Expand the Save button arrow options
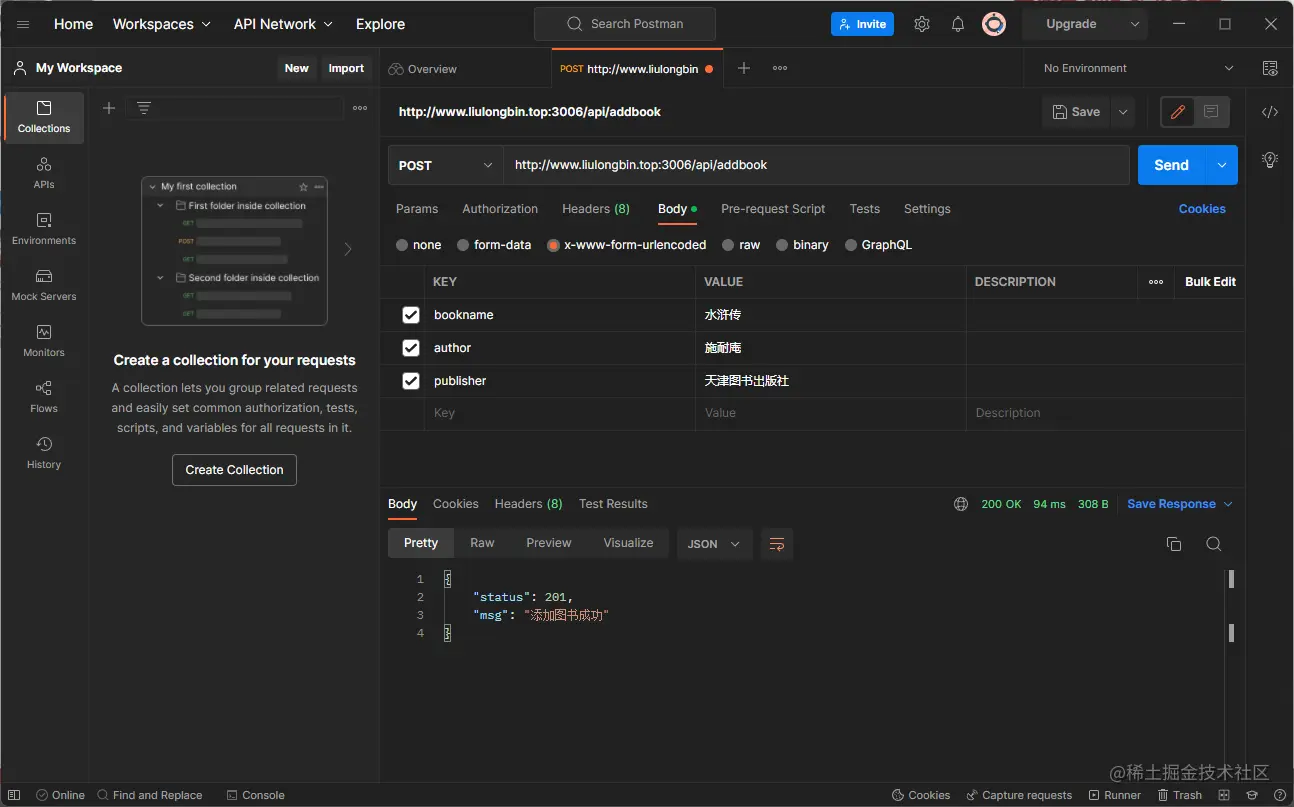 1123,112
